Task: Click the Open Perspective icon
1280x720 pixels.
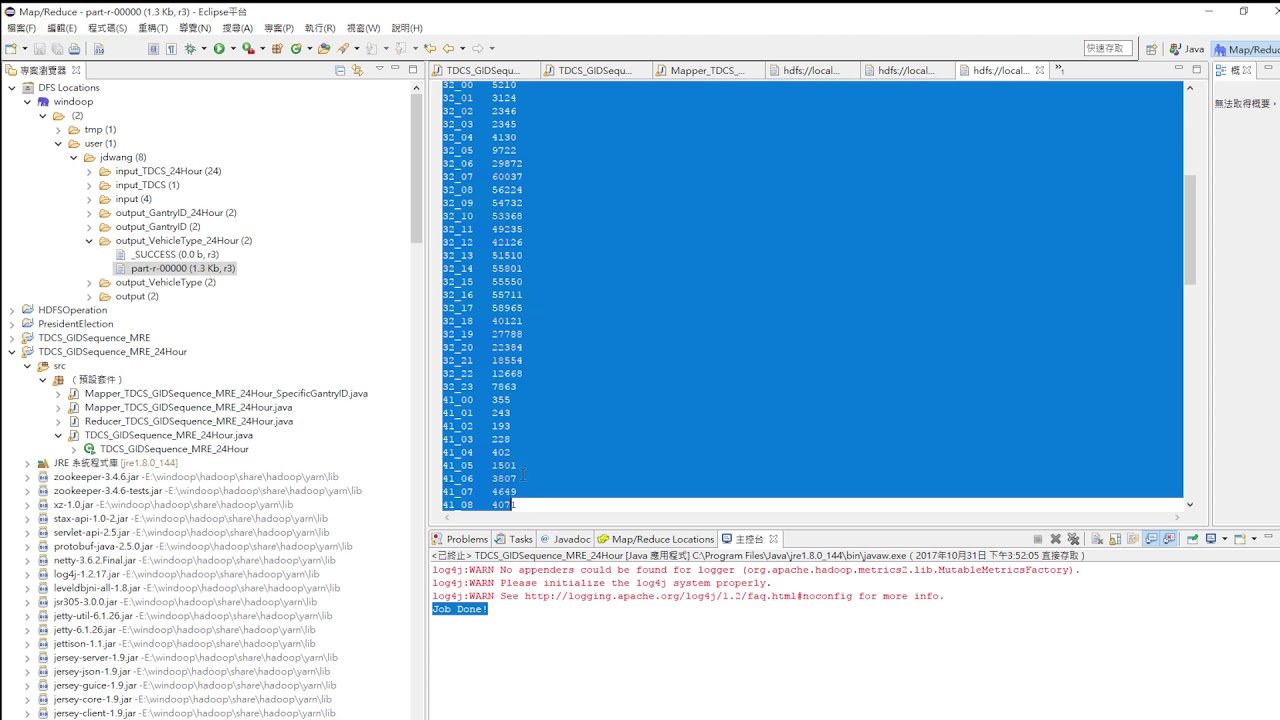Action: (x=1151, y=49)
